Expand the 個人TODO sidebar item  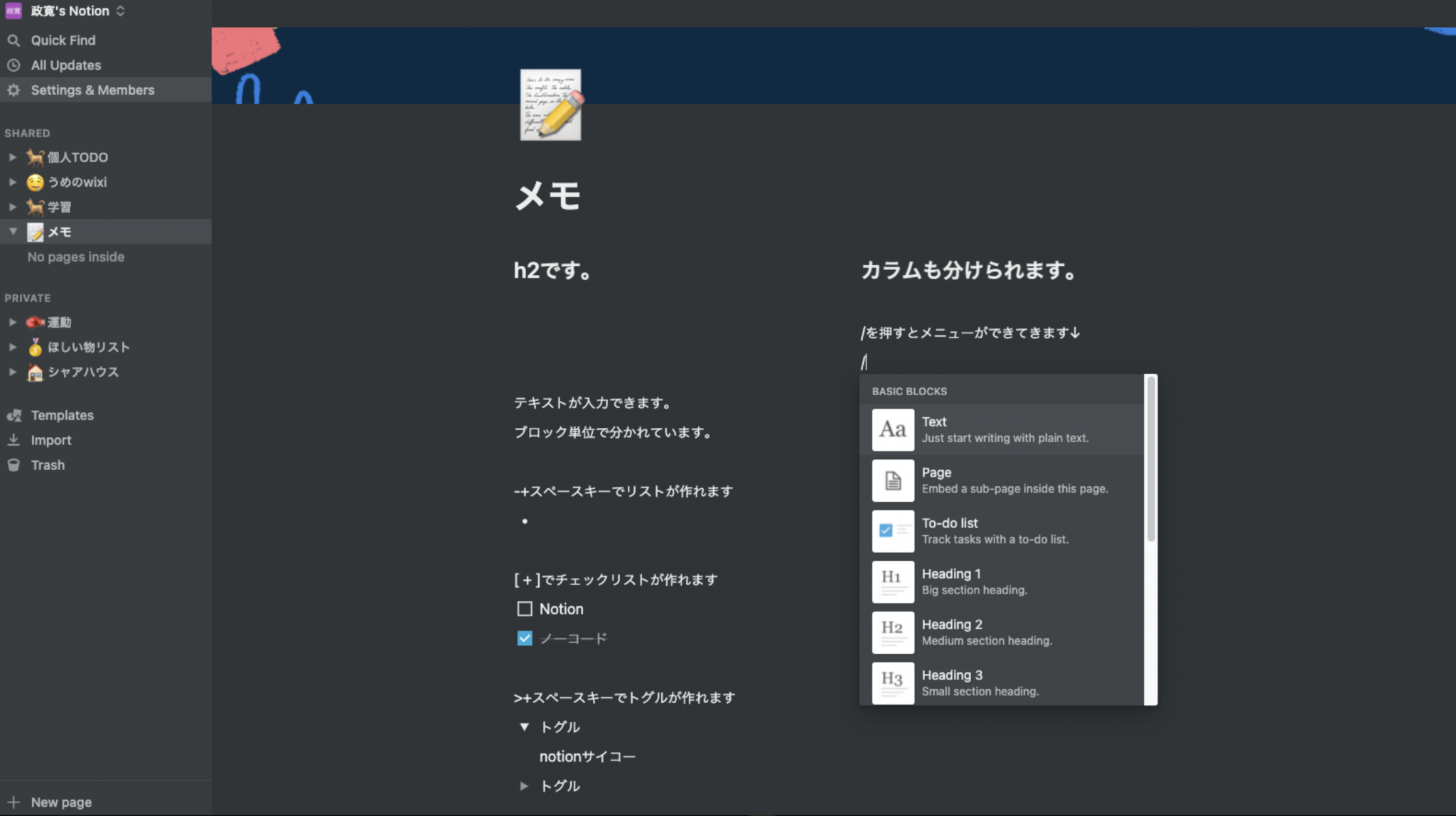12,157
